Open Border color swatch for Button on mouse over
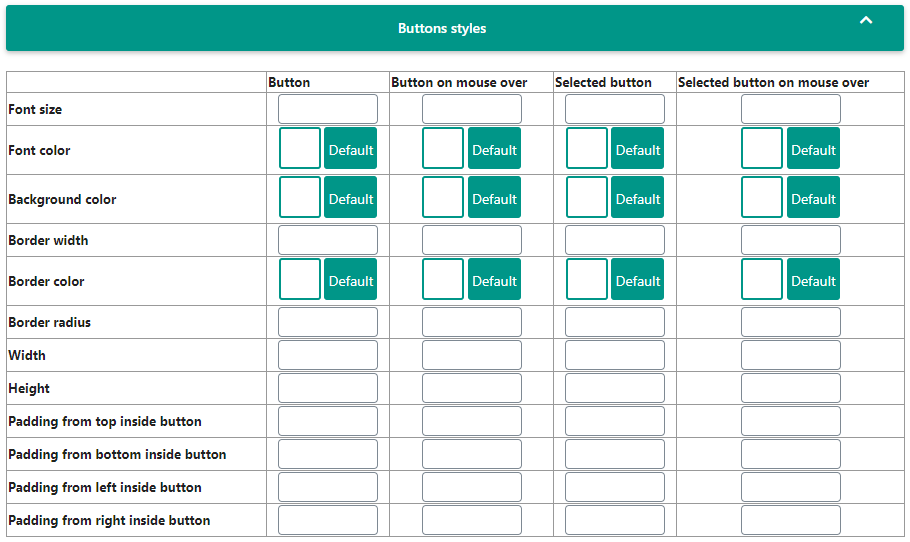This screenshot has width=910, height=542. (443, 280)
